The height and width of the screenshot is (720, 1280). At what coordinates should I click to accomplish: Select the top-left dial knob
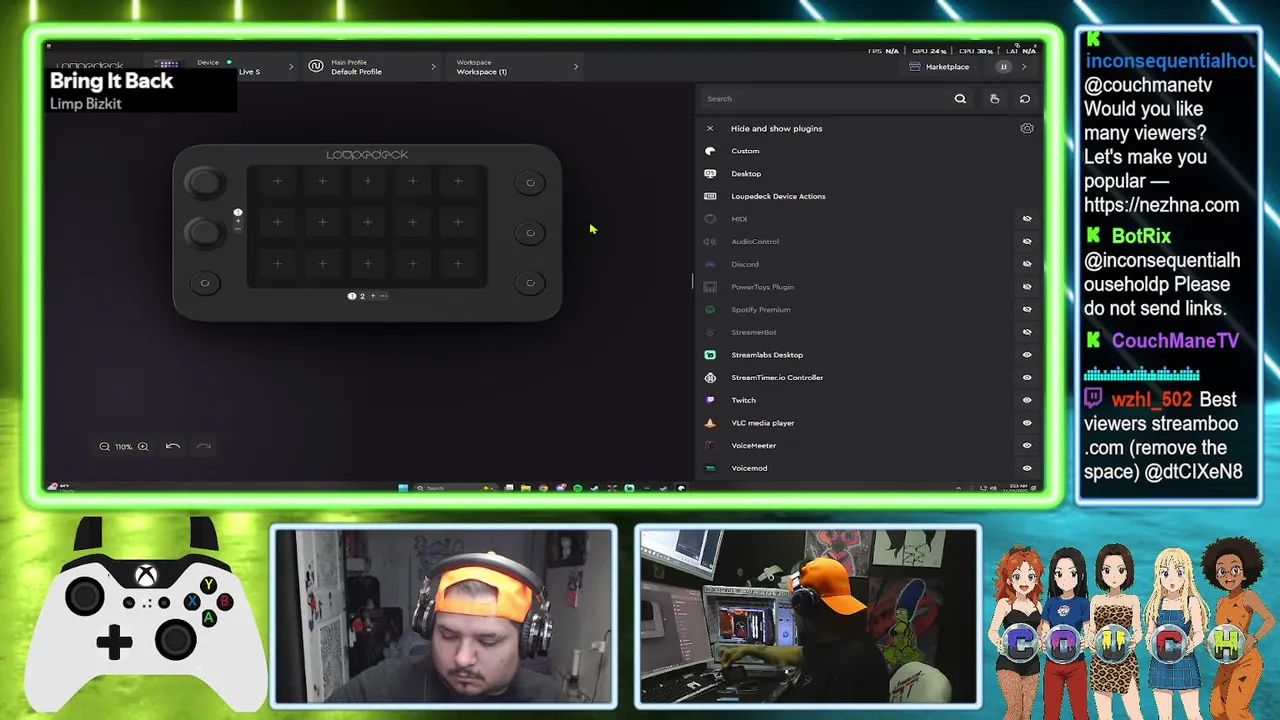[204, 183]
